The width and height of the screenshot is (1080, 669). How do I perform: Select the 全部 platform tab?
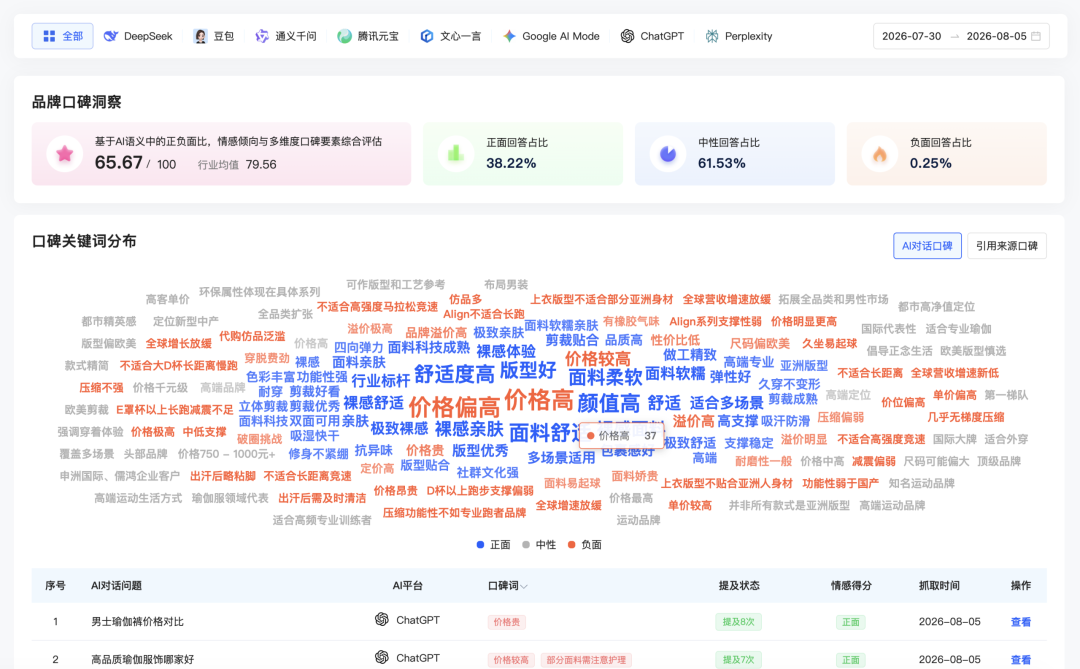click(x=63, y=36)
